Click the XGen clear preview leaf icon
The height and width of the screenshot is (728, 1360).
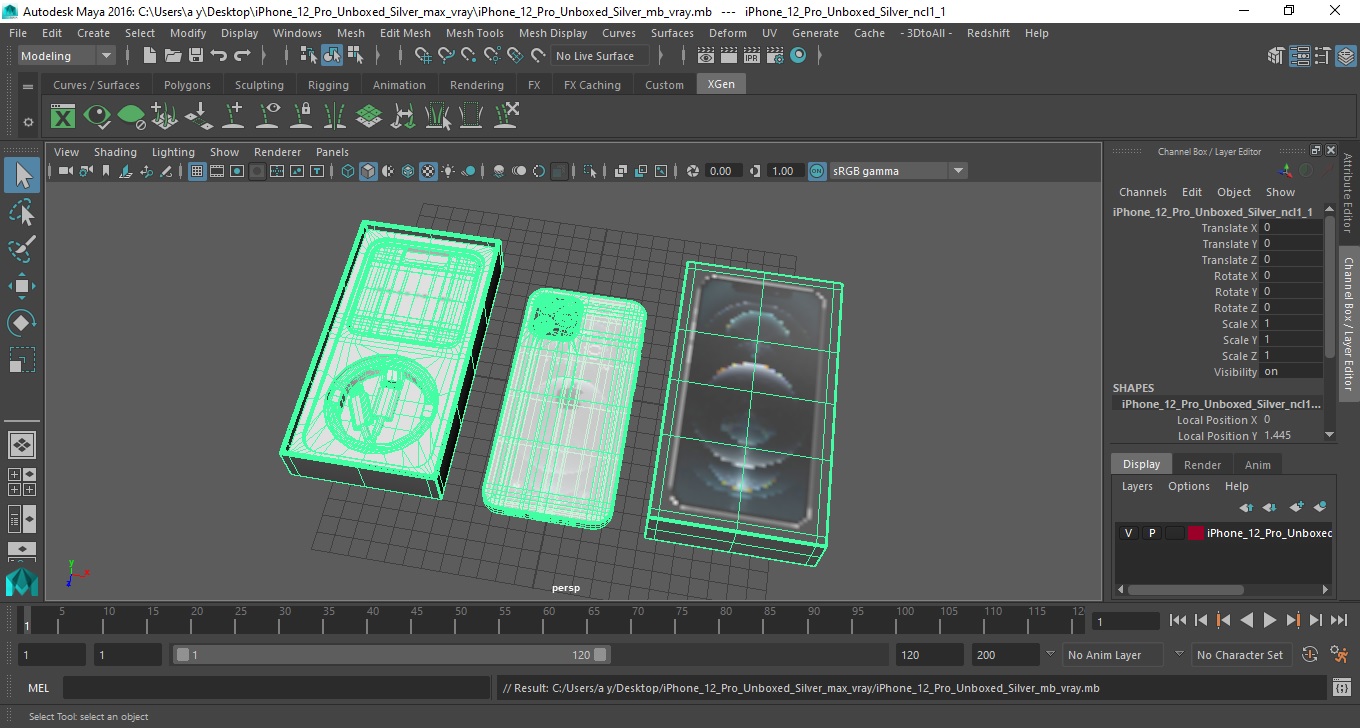(x=131, y=117)
